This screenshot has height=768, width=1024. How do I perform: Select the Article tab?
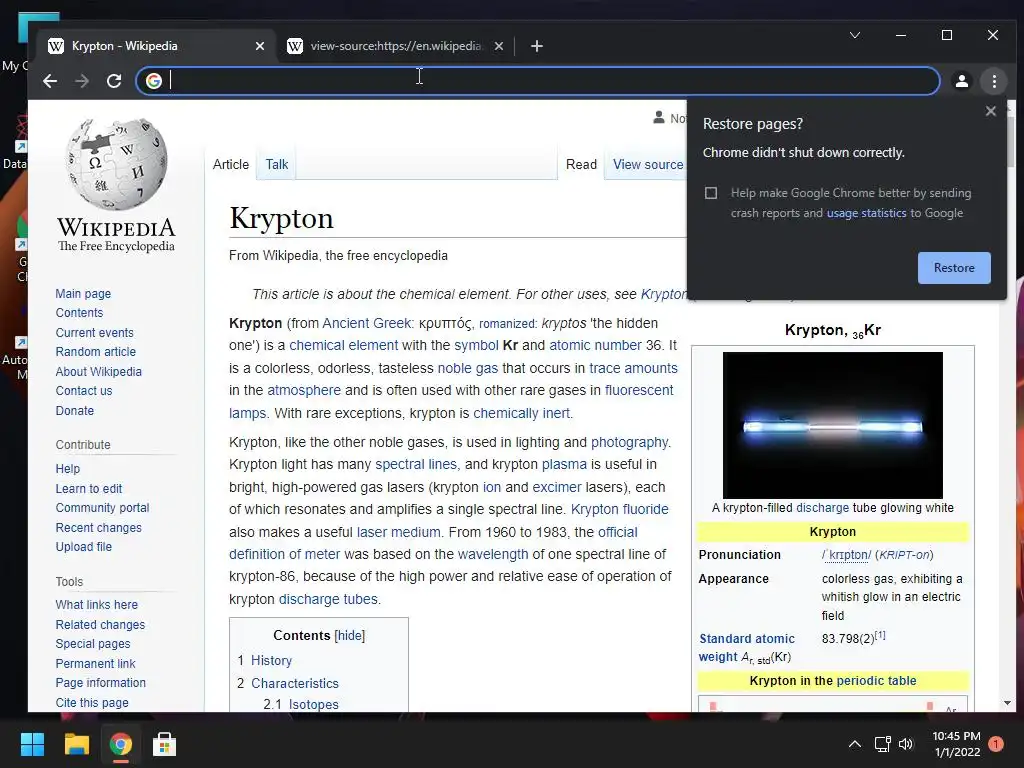(231, 165)
